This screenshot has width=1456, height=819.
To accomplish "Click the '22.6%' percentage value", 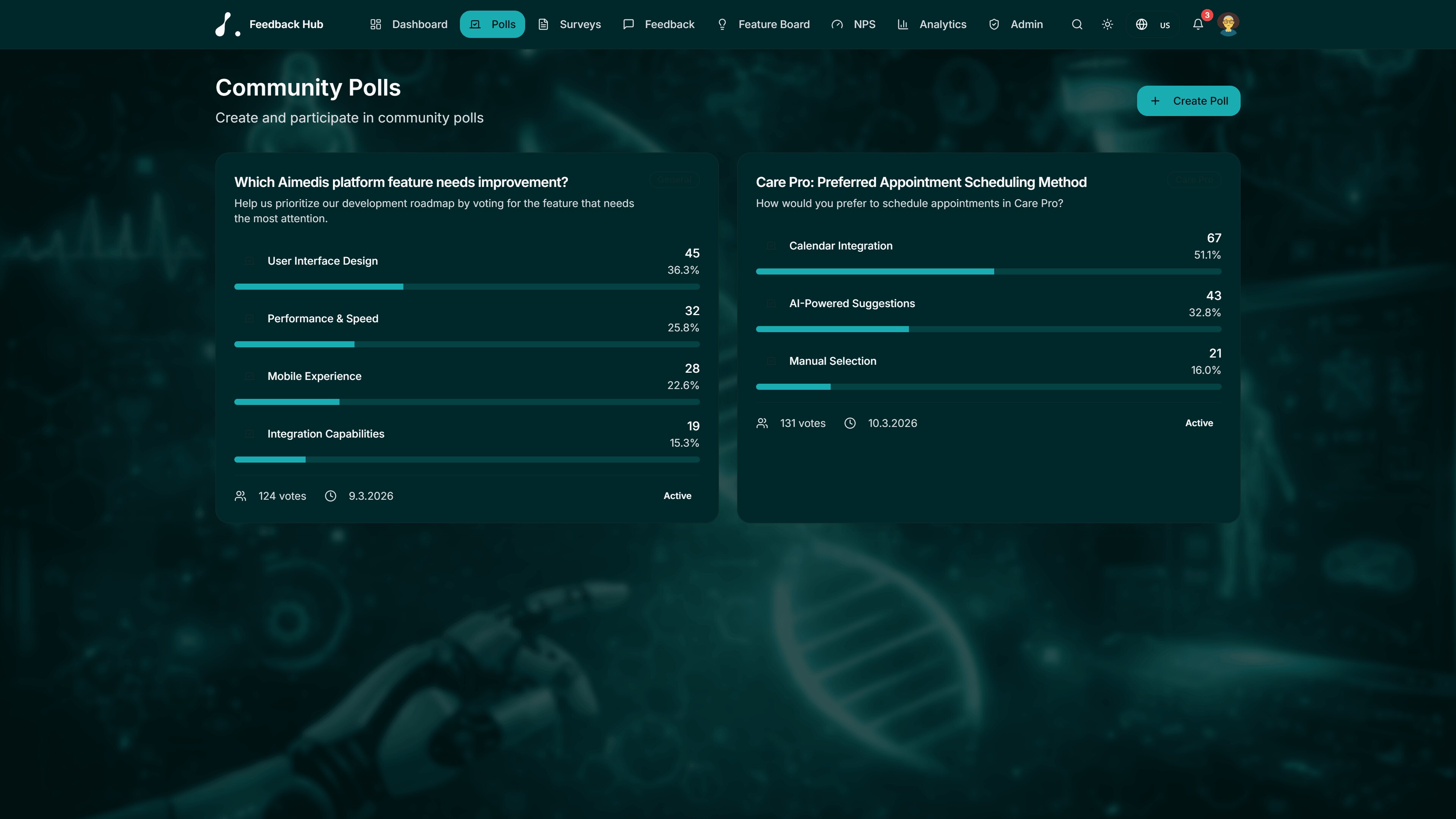I will 683,385.
